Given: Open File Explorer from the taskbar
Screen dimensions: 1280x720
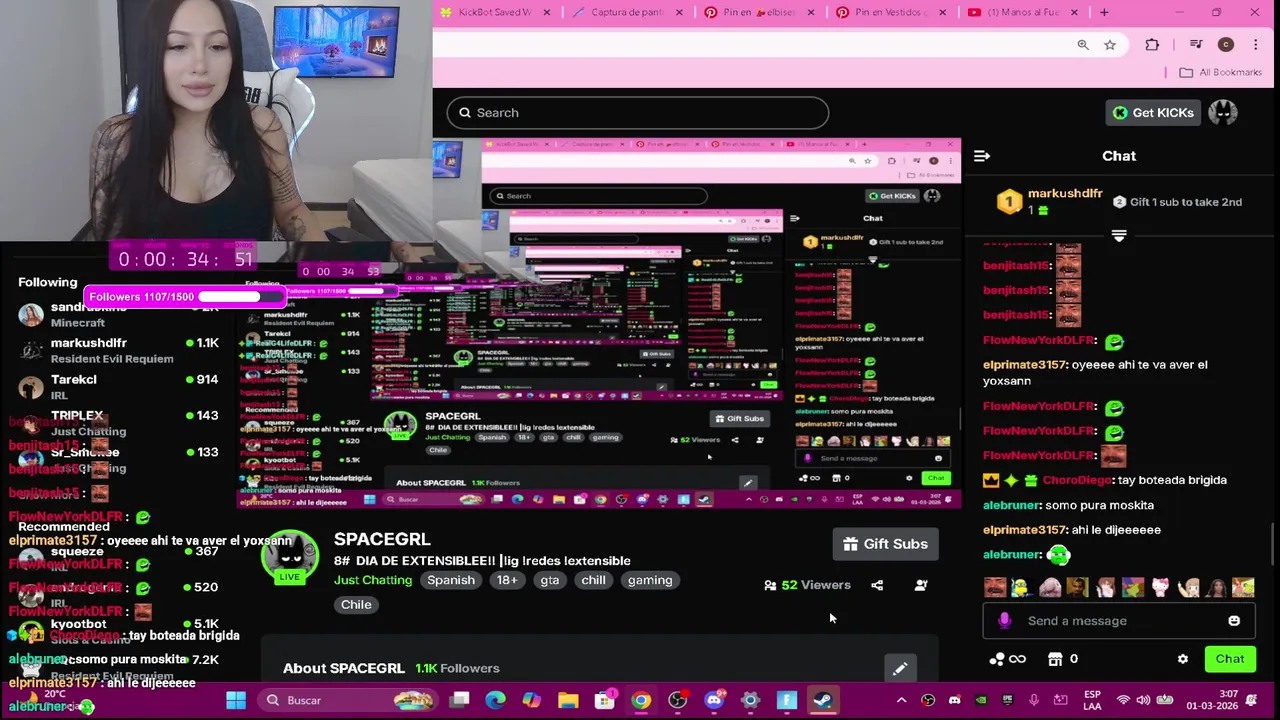Looking at the screenshot, I should tap(568, 700).
